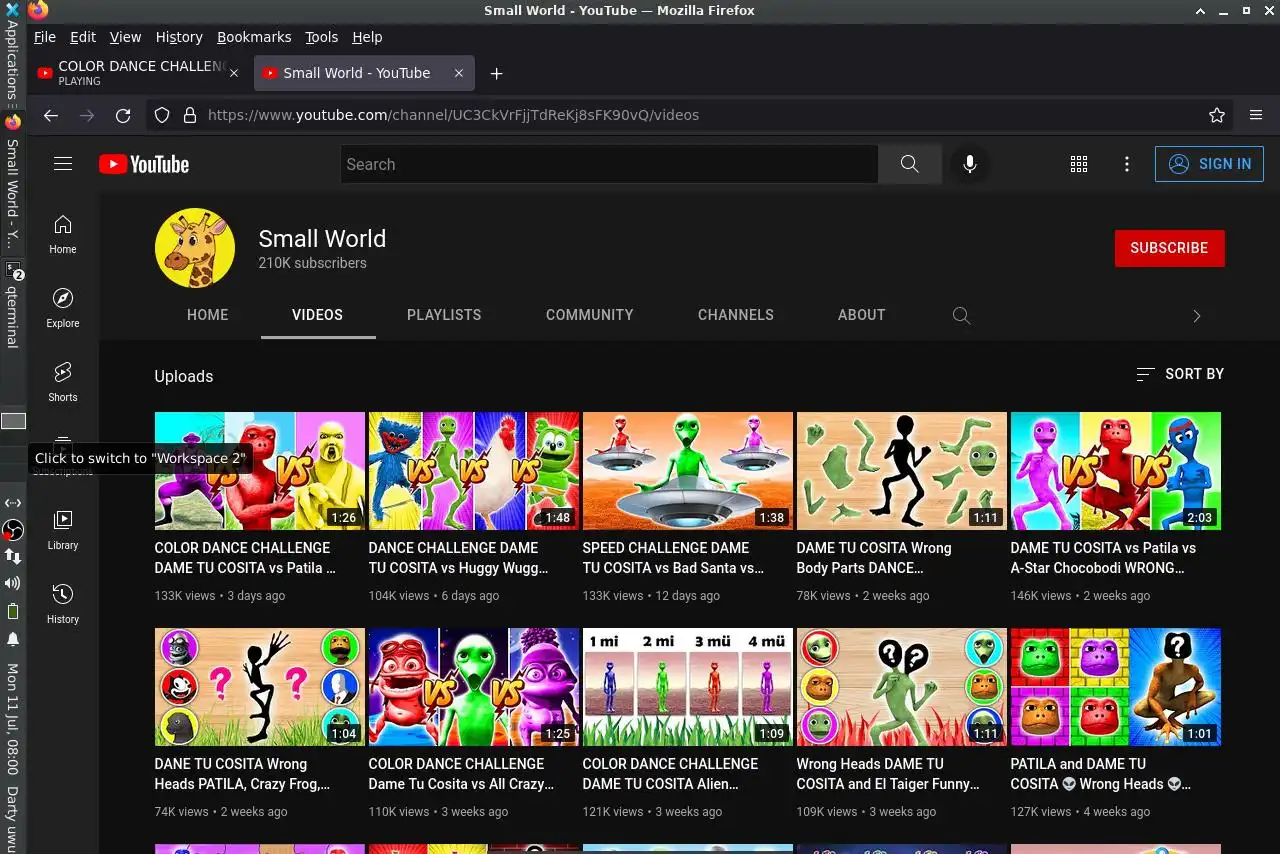
Task: Open video title PATILA and DAME TU COSITA
Action: coord(1101,774)
